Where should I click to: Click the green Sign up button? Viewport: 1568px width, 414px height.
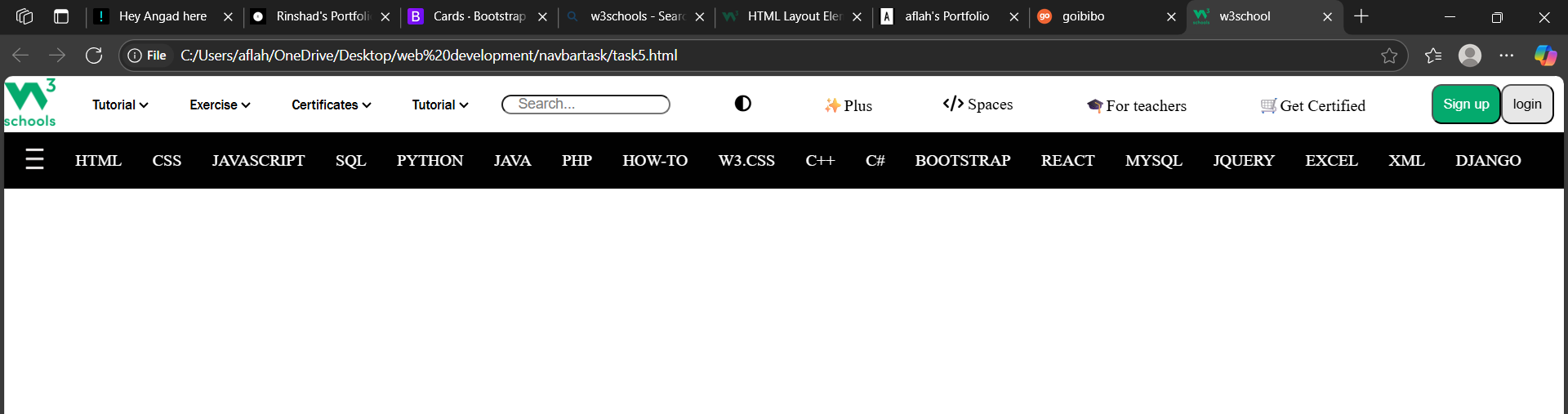pos(1466,104)
